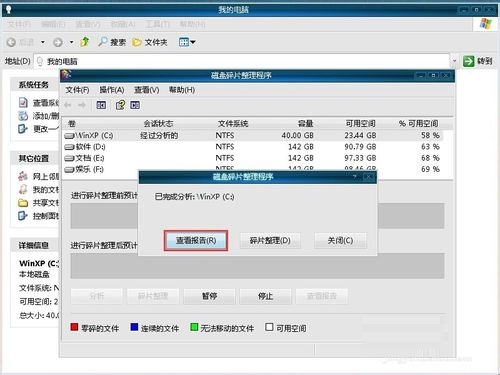Toggle console tree icon in defragmenter toolbar
500x375 pixels.
(101, 105)
